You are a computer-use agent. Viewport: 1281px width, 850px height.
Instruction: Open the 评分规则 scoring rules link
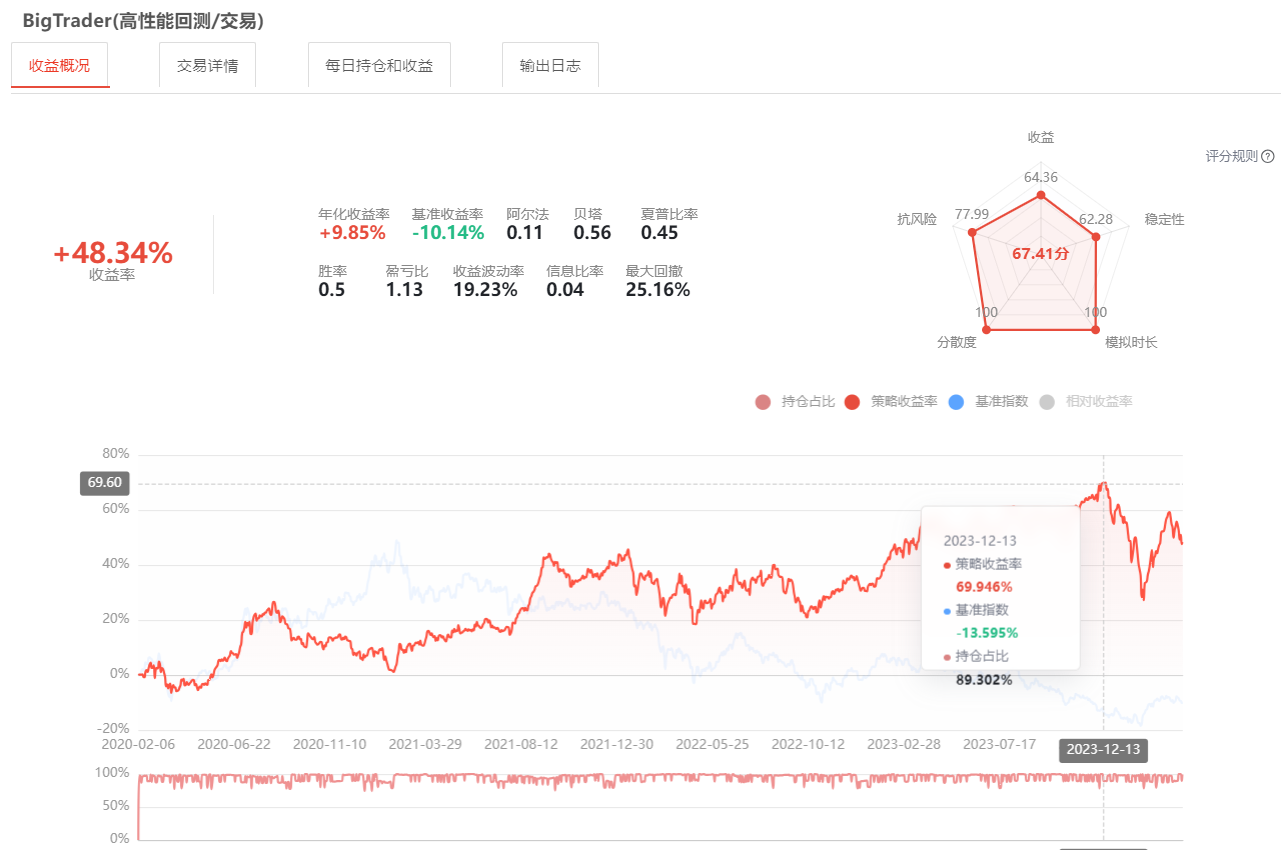click(1232, 156)
